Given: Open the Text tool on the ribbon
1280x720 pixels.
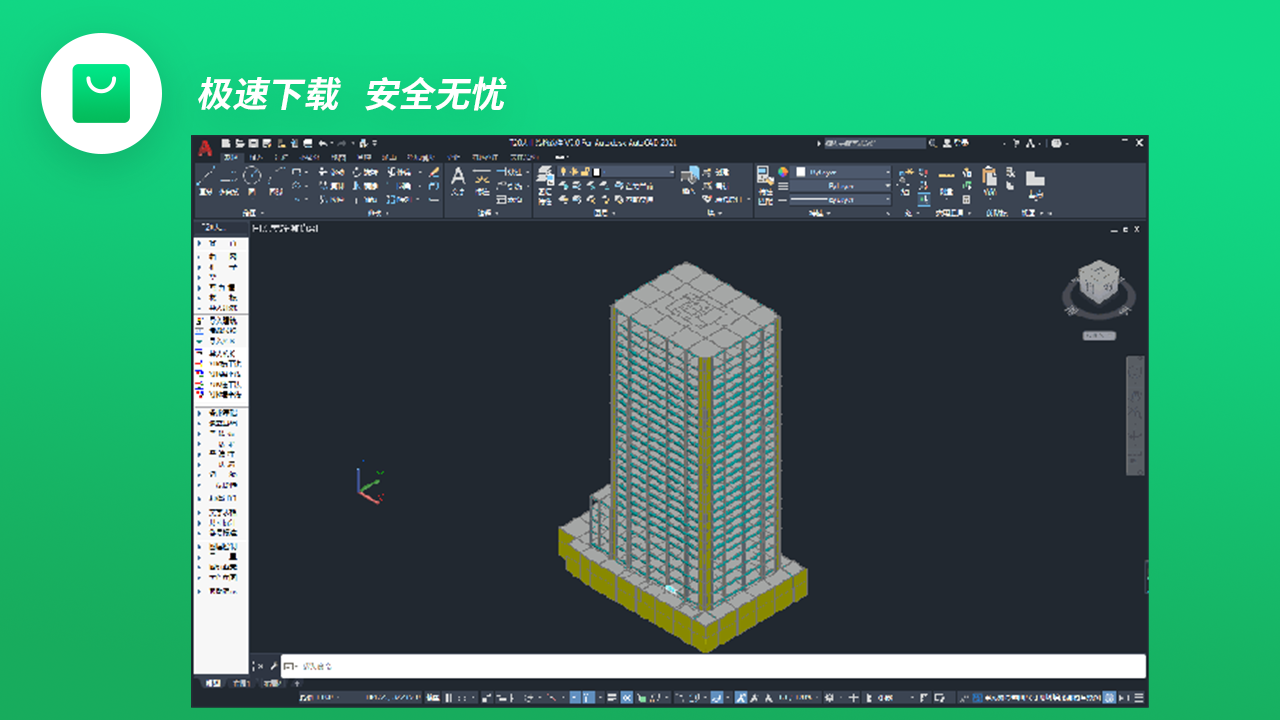Looking at the screenshot, I should 458,177.
